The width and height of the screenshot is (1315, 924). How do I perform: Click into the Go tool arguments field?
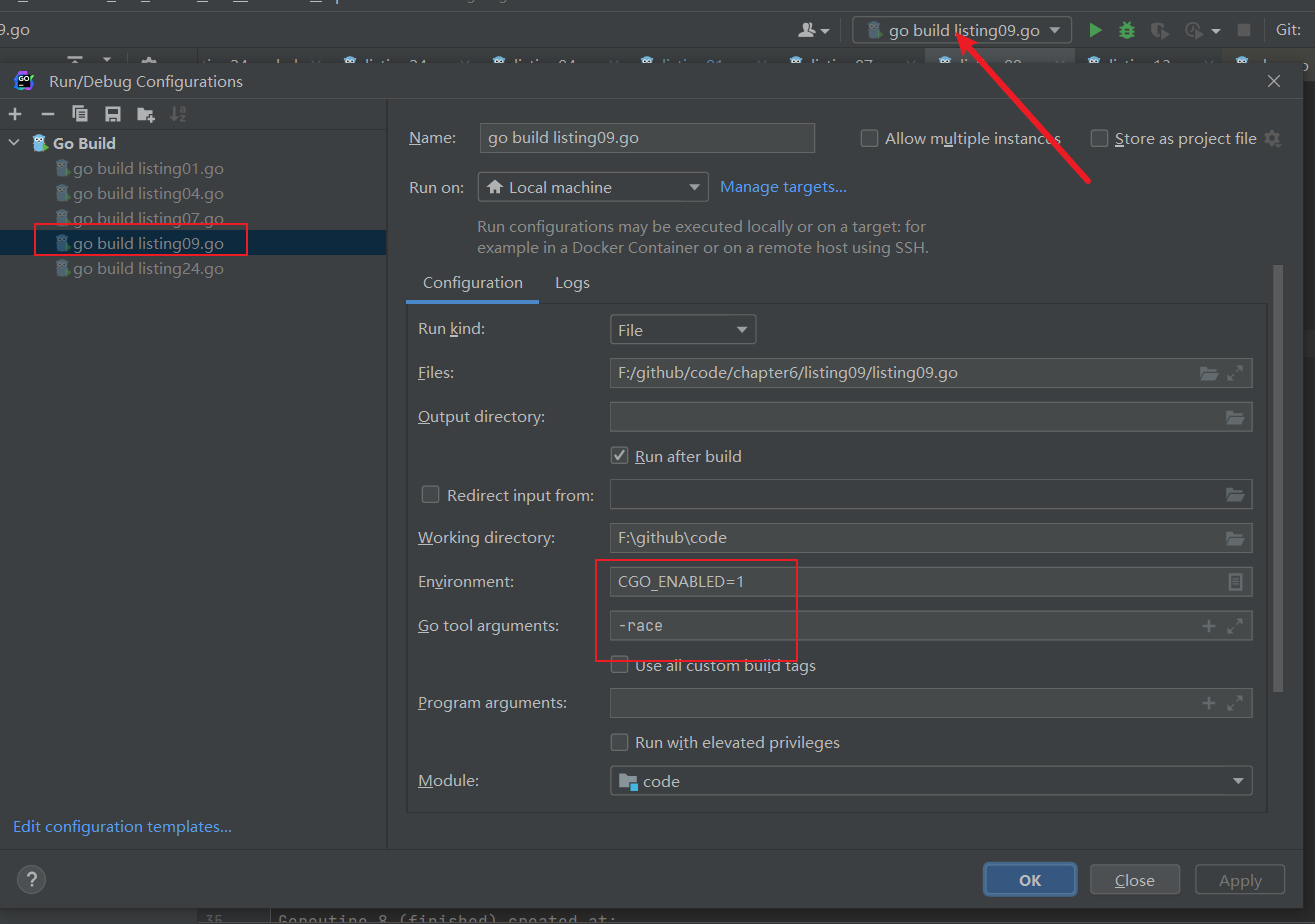(900, 626)
